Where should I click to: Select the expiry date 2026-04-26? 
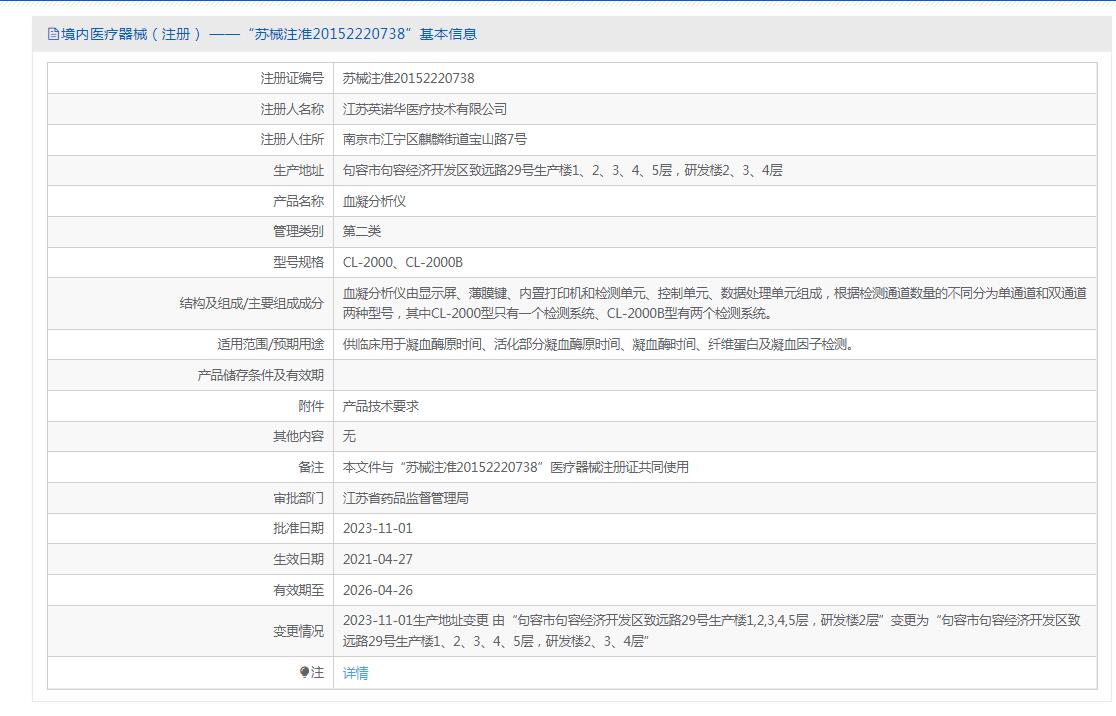377,590
